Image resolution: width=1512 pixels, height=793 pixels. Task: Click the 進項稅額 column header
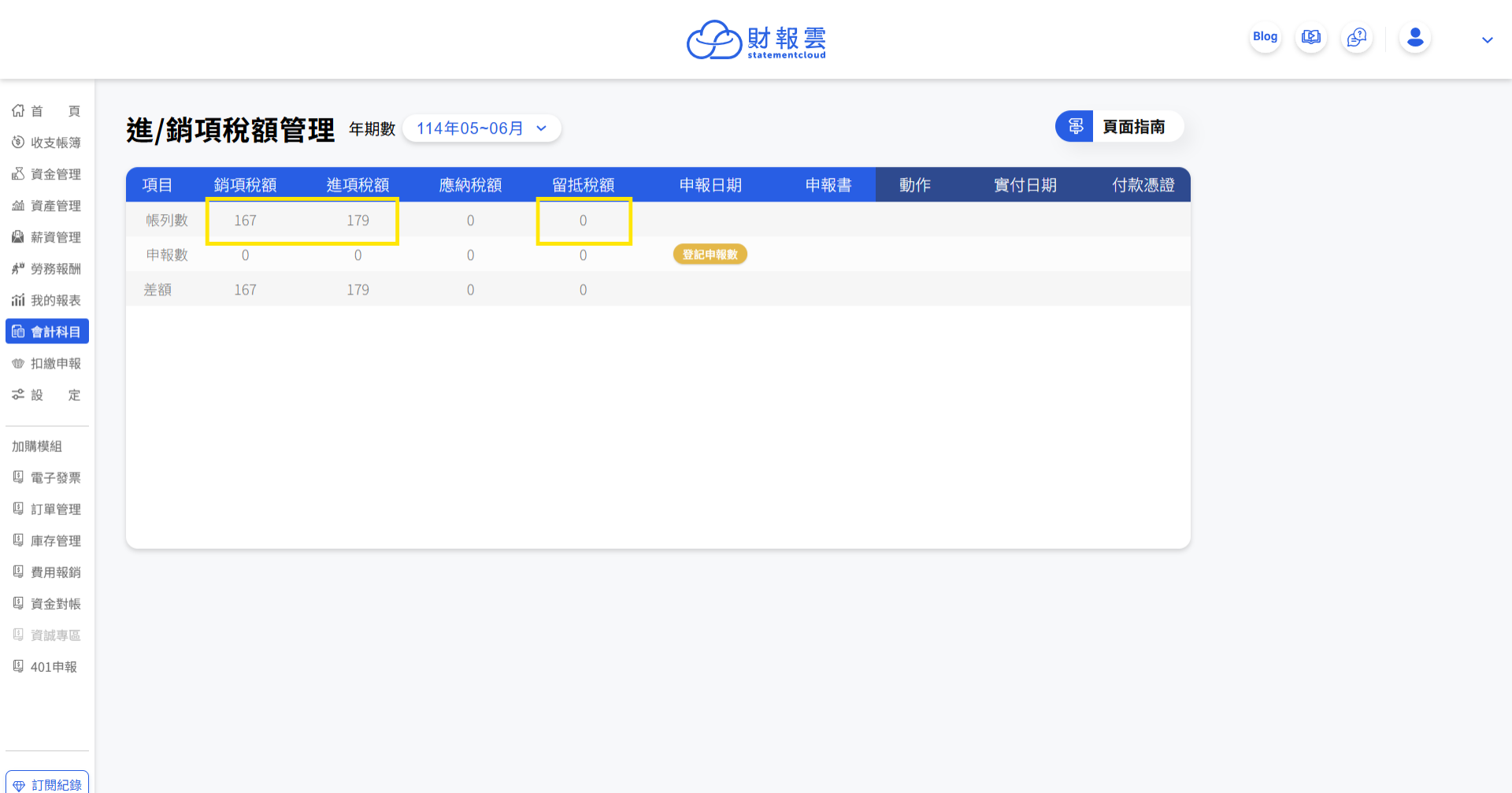358,185
